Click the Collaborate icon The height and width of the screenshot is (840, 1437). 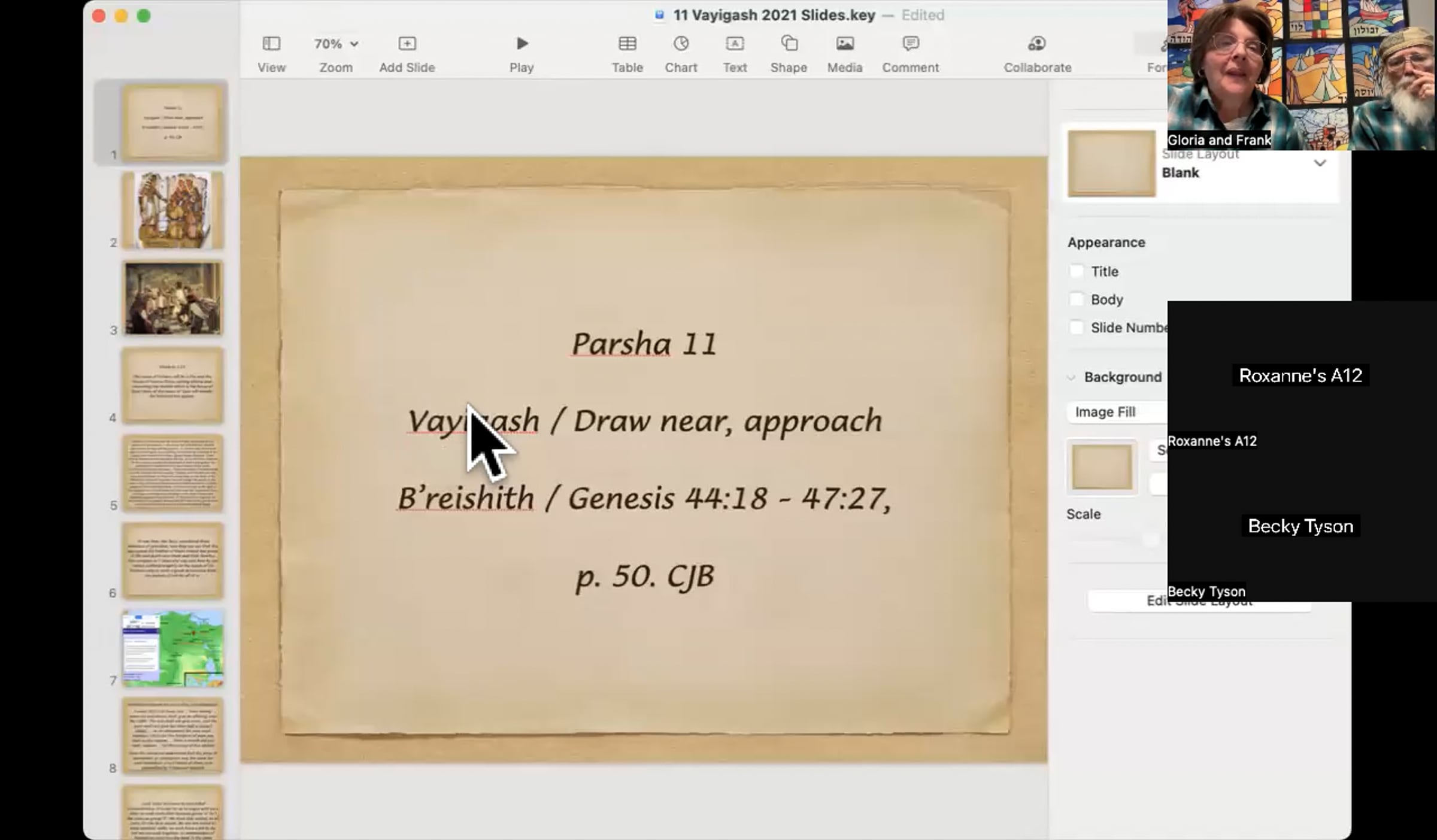pyautogui.click(x=1037, y=44)
